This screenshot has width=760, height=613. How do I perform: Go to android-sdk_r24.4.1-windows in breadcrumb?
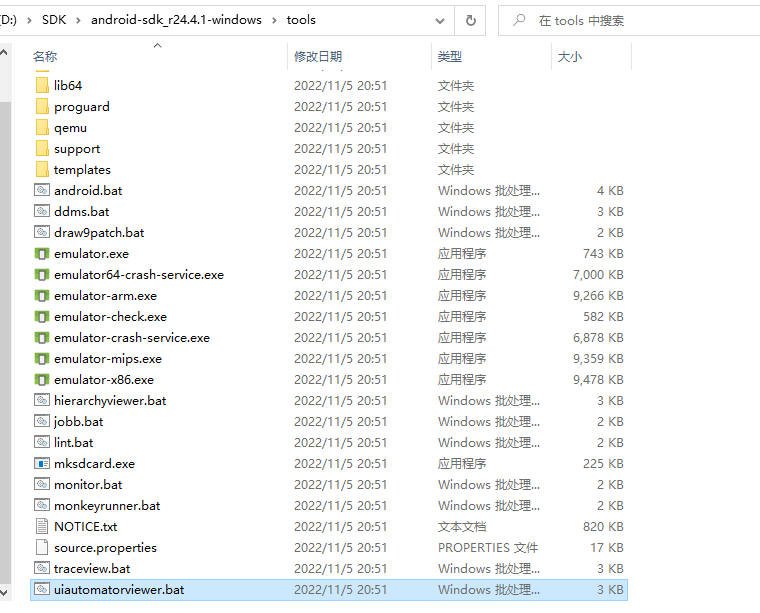(x=176, y=20)
